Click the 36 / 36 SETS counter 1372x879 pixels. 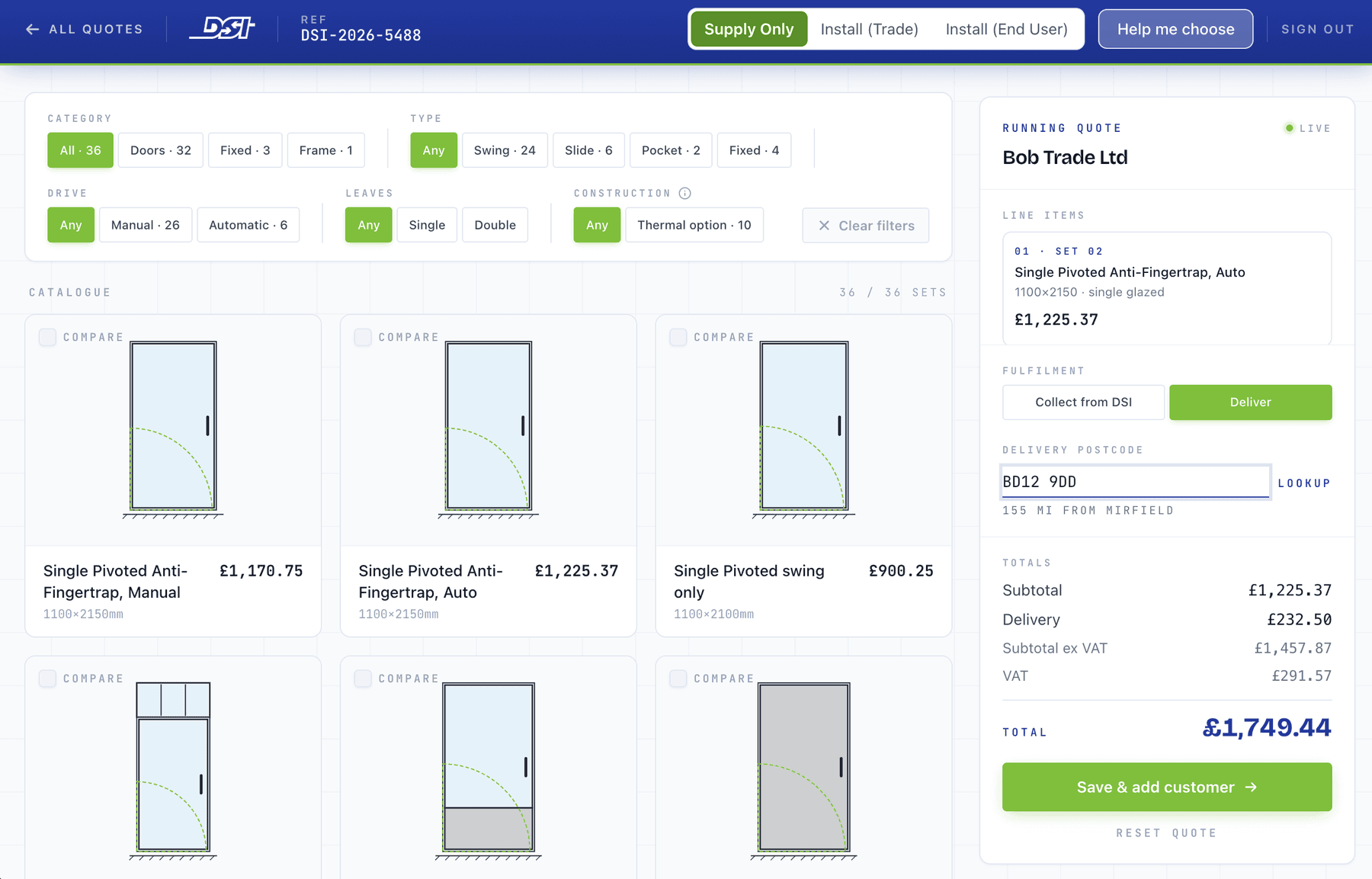pyautogui.click(x=893, y=293)
